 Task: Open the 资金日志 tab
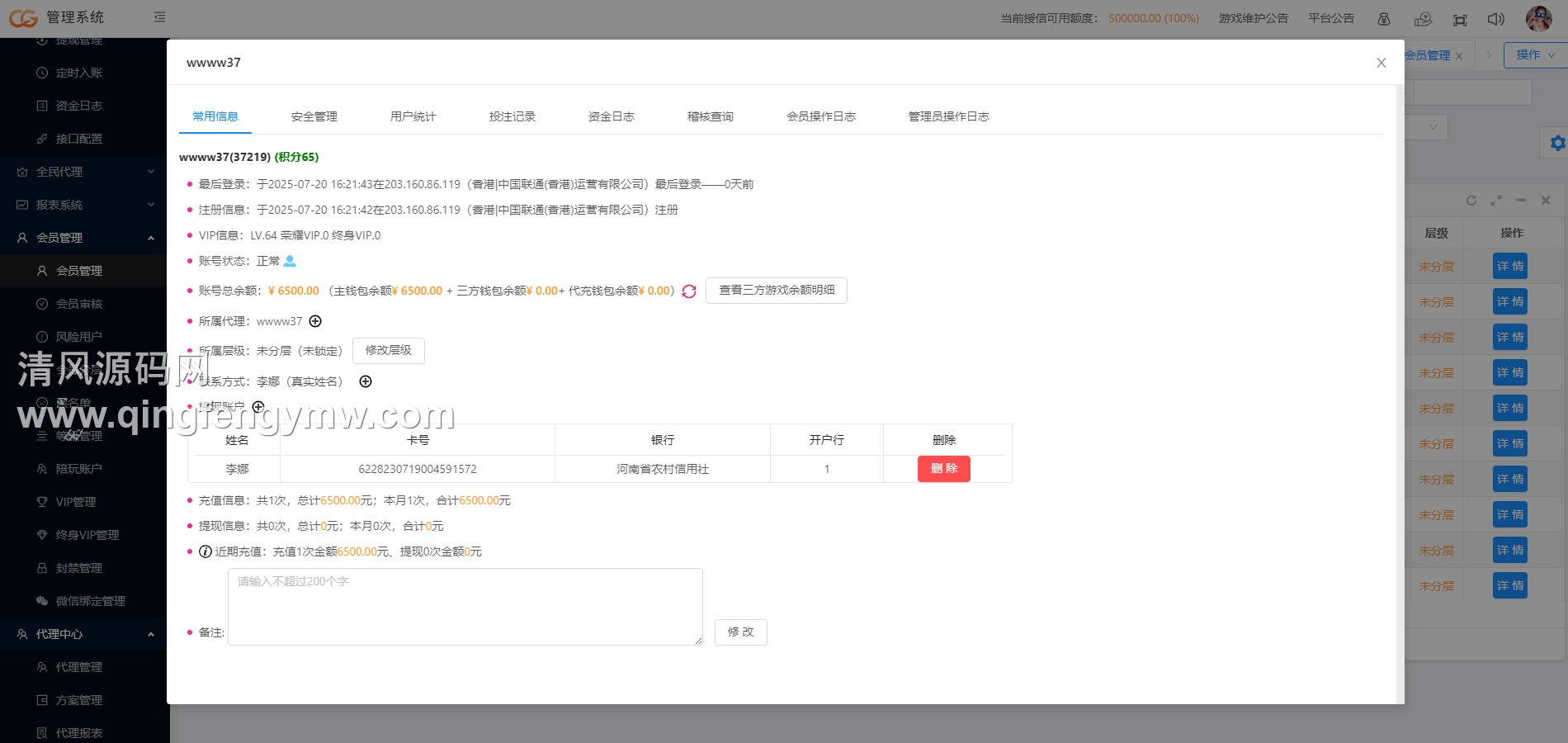tap(612, 116)
